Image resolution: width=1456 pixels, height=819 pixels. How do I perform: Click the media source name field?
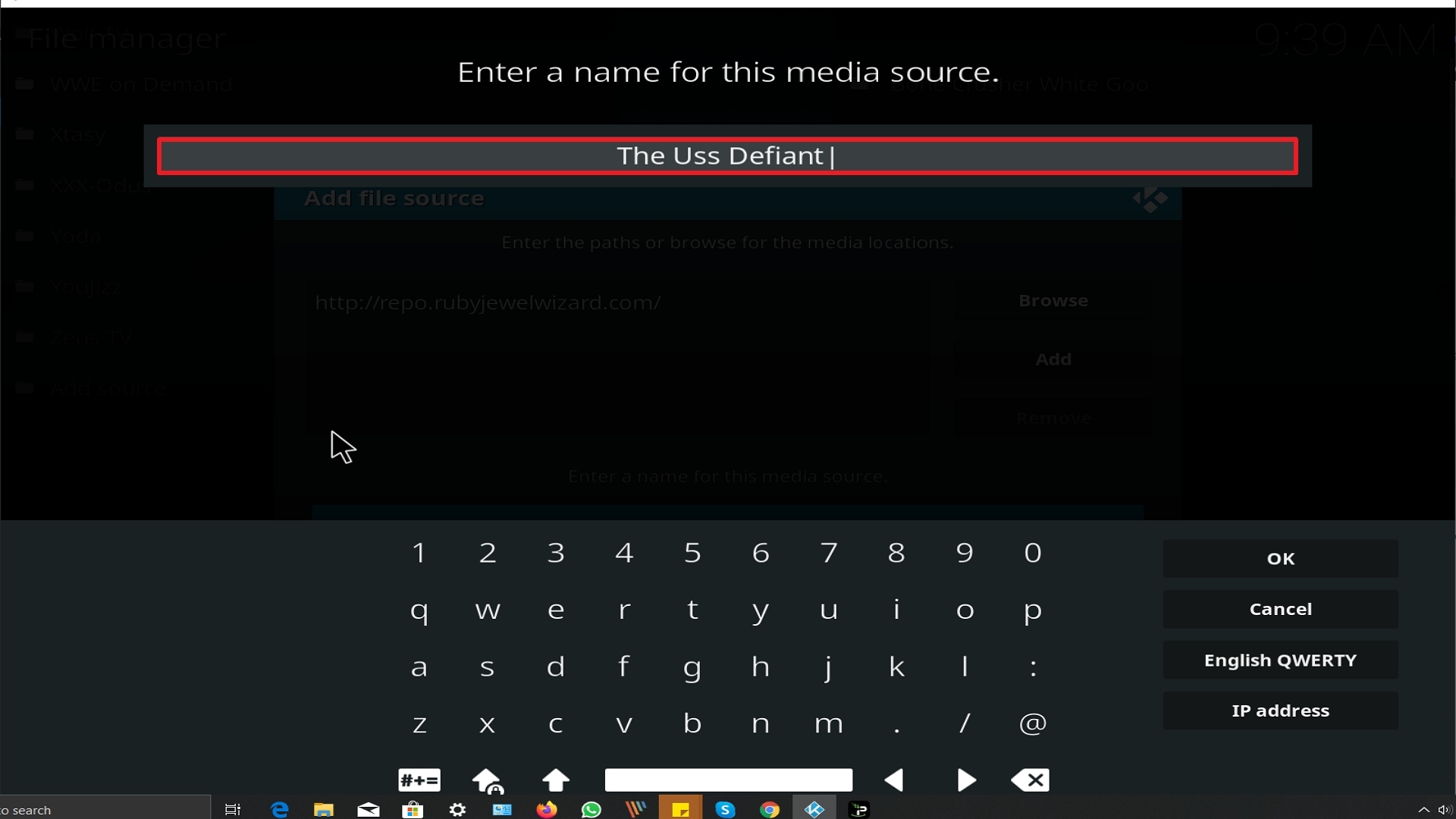pyautogui.click(x=727, y=156)
